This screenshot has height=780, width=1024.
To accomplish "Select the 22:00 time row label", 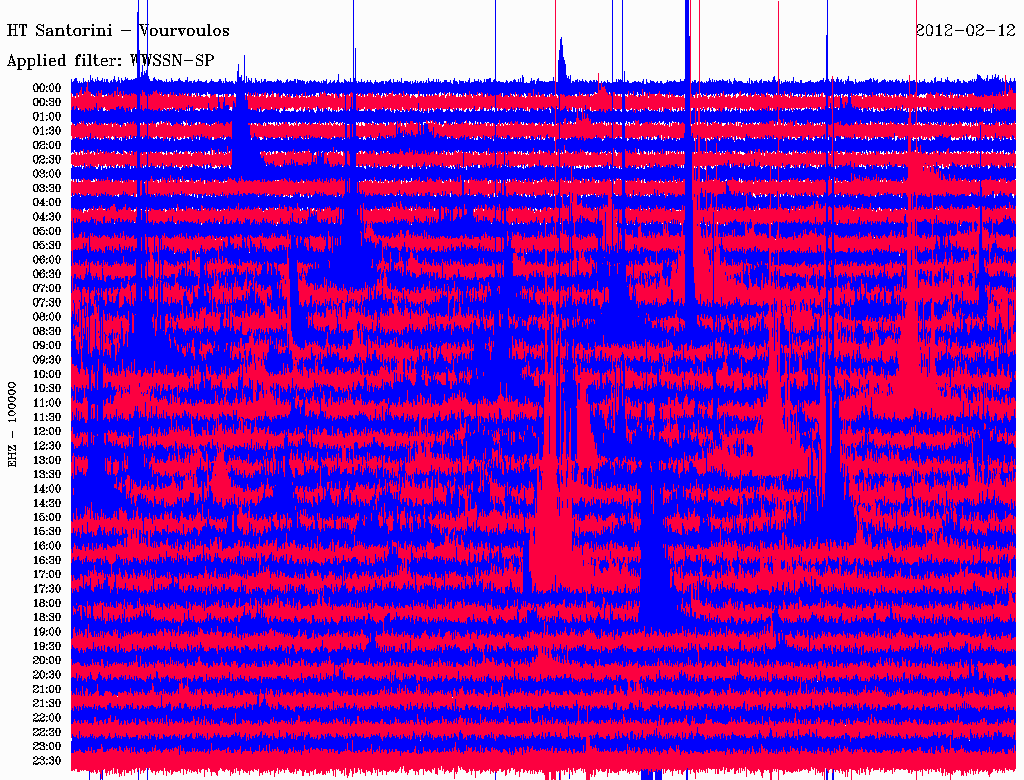I will (x=47, y=718).
